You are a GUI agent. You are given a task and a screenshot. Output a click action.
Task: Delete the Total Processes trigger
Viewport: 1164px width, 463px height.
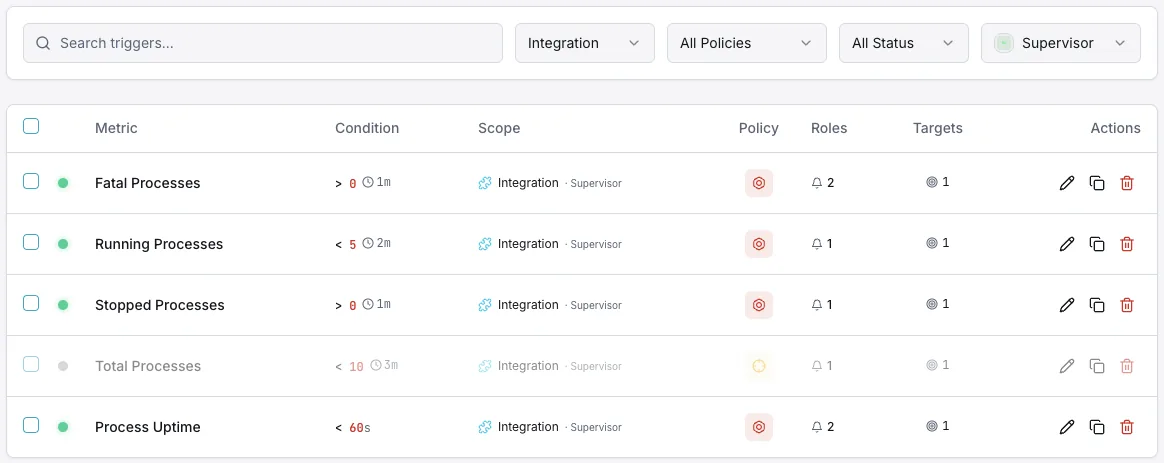tap(1127, 366)
